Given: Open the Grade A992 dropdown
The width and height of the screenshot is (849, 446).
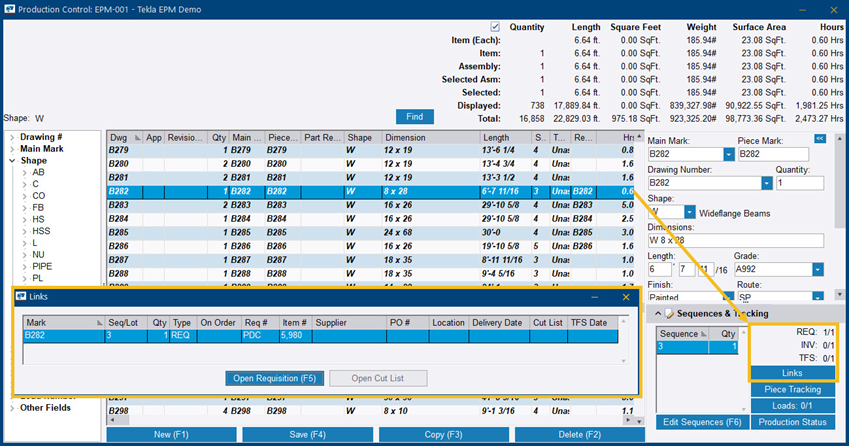Looking at the screenshot, I should point(817,269).
